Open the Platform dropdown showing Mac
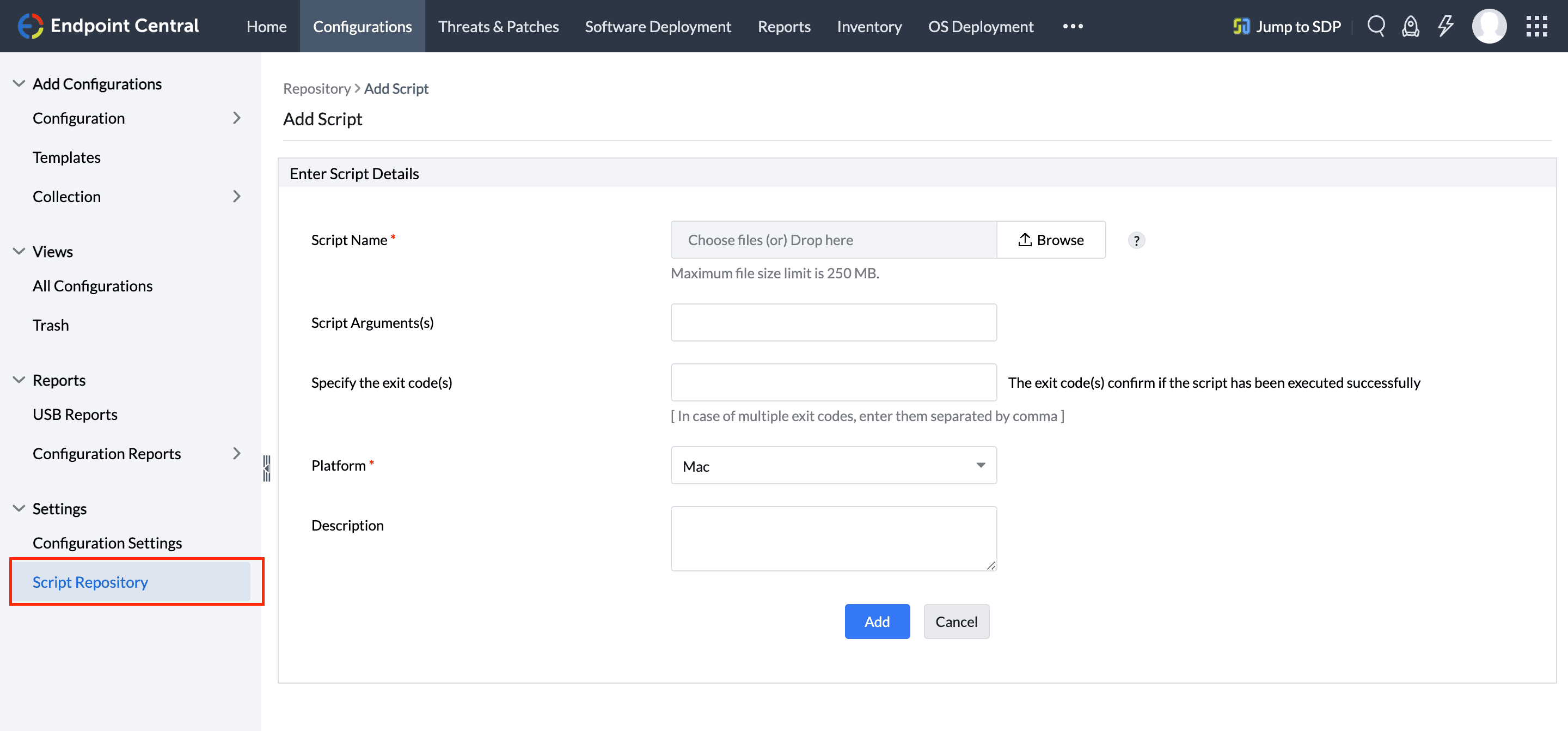Viewport: 1568px width, 731px height. point(834,465)
